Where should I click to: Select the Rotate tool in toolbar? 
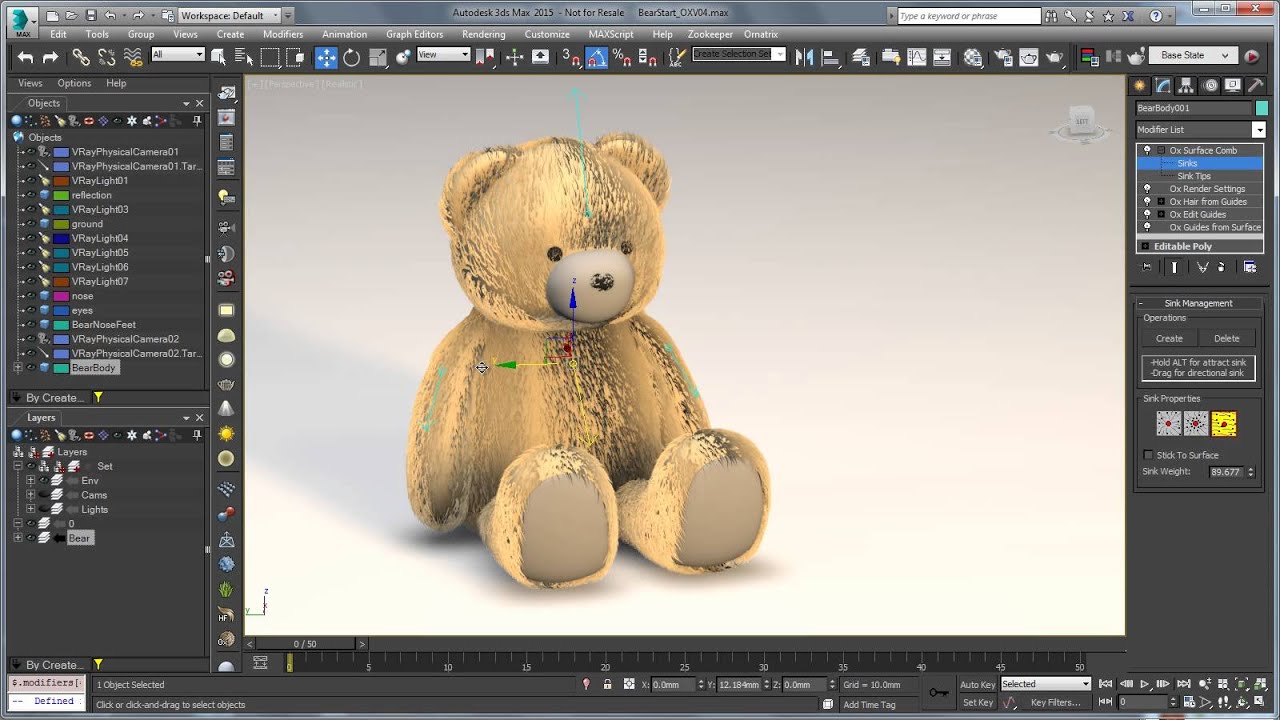(x=352, y=57)
